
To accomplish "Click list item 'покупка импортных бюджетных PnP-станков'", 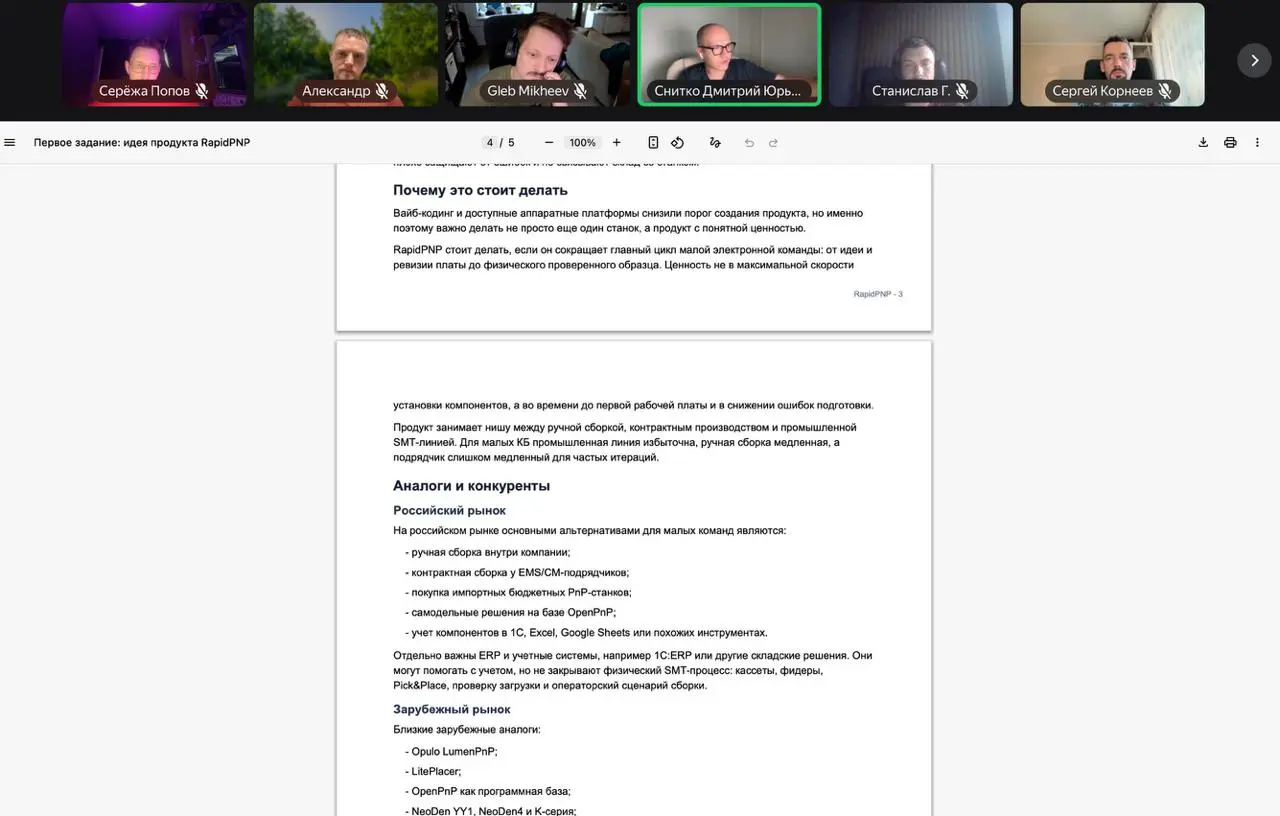I will [518, 593].
